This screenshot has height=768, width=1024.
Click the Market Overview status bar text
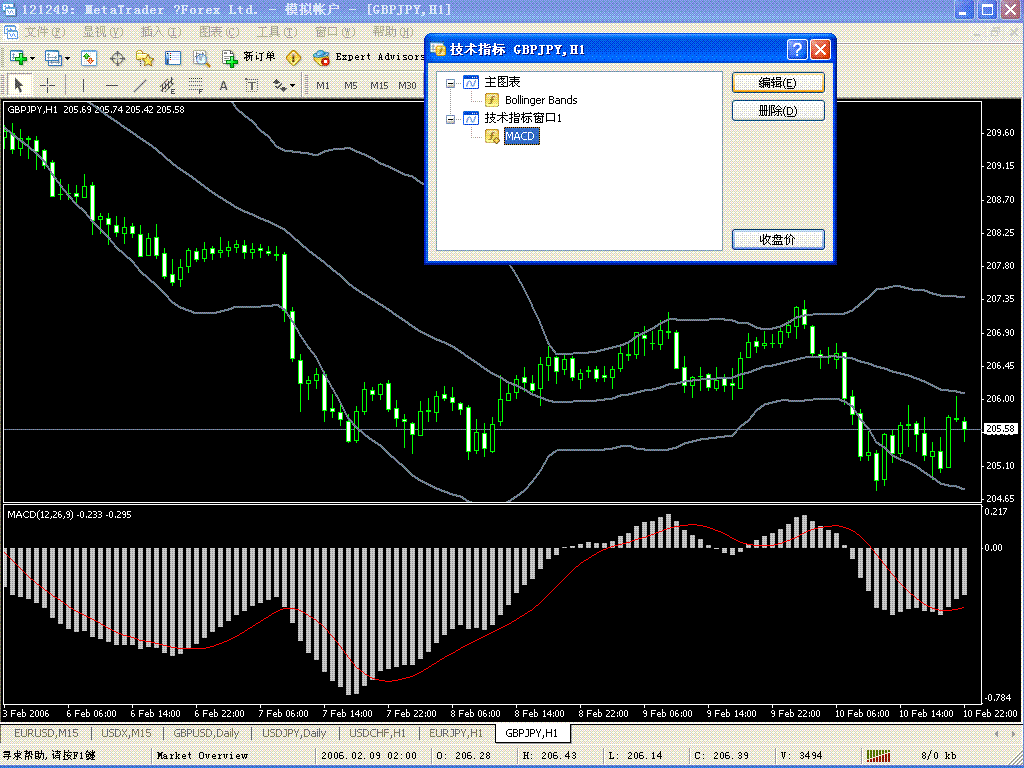[202, 756]
